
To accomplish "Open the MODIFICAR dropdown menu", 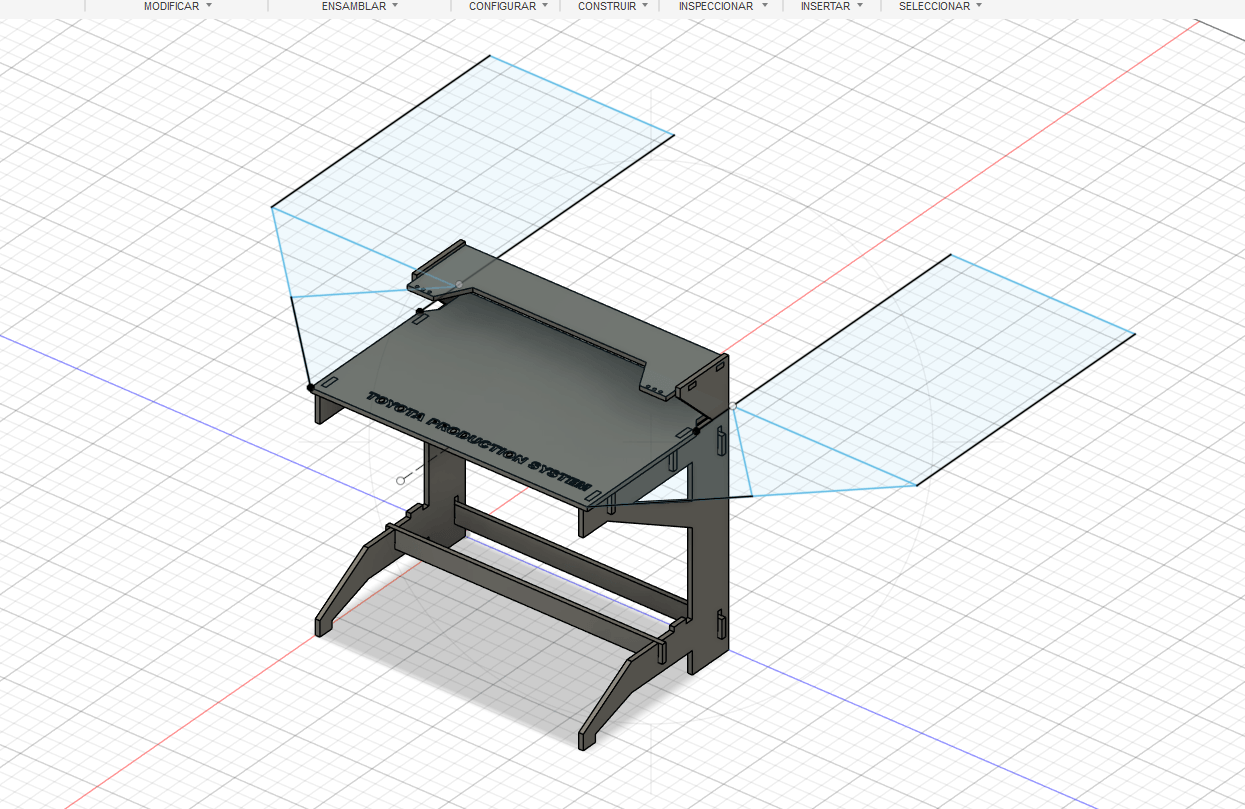I will point(177,6).
